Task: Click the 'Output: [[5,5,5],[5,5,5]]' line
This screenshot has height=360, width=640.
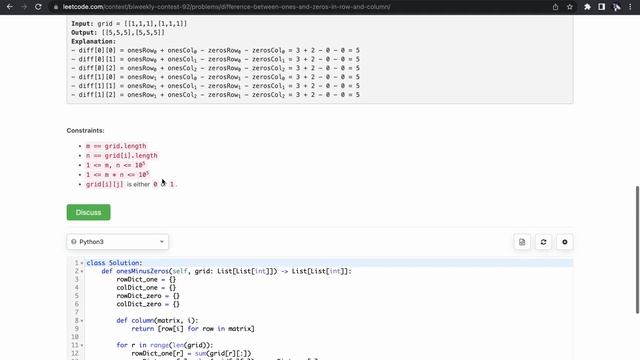Action: click(x=118, y=33)
